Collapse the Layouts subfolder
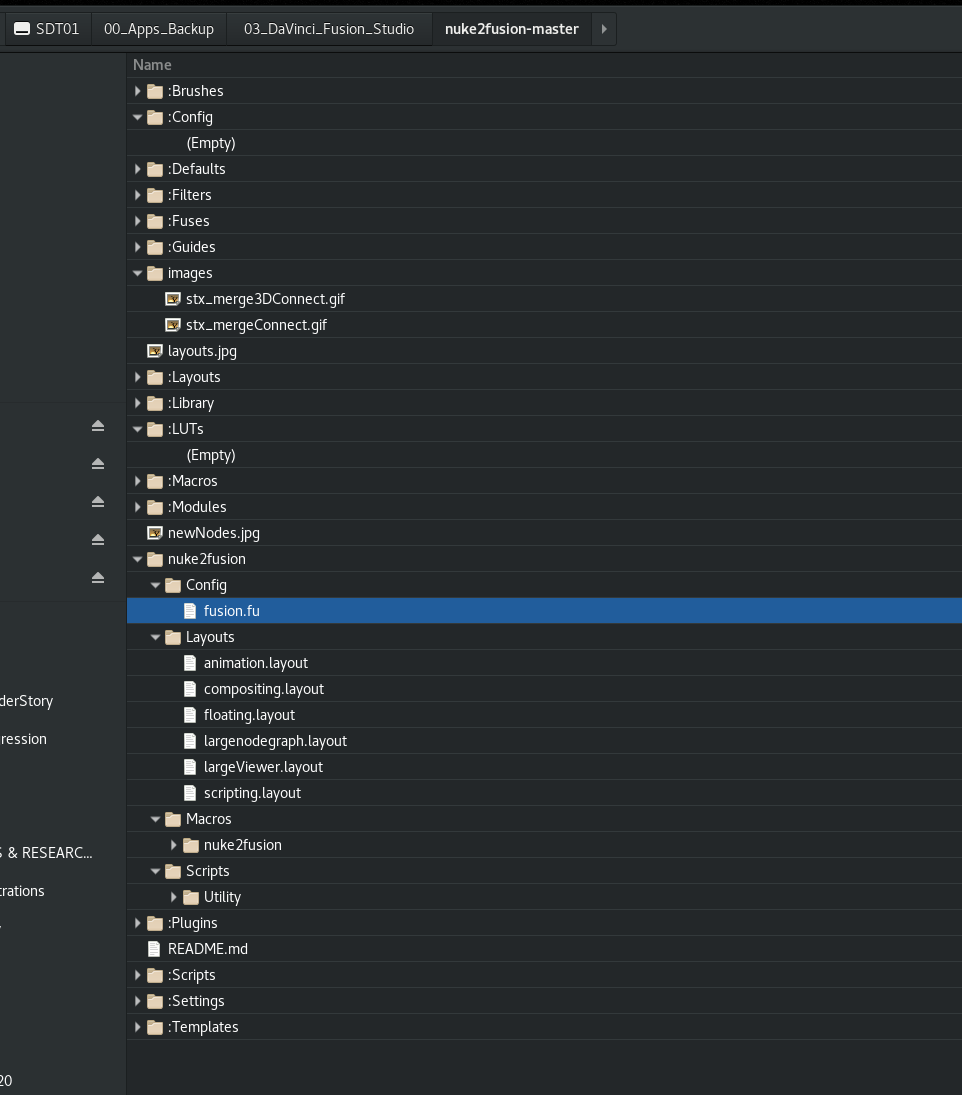 pyautogui.click(x=156, y=637)
